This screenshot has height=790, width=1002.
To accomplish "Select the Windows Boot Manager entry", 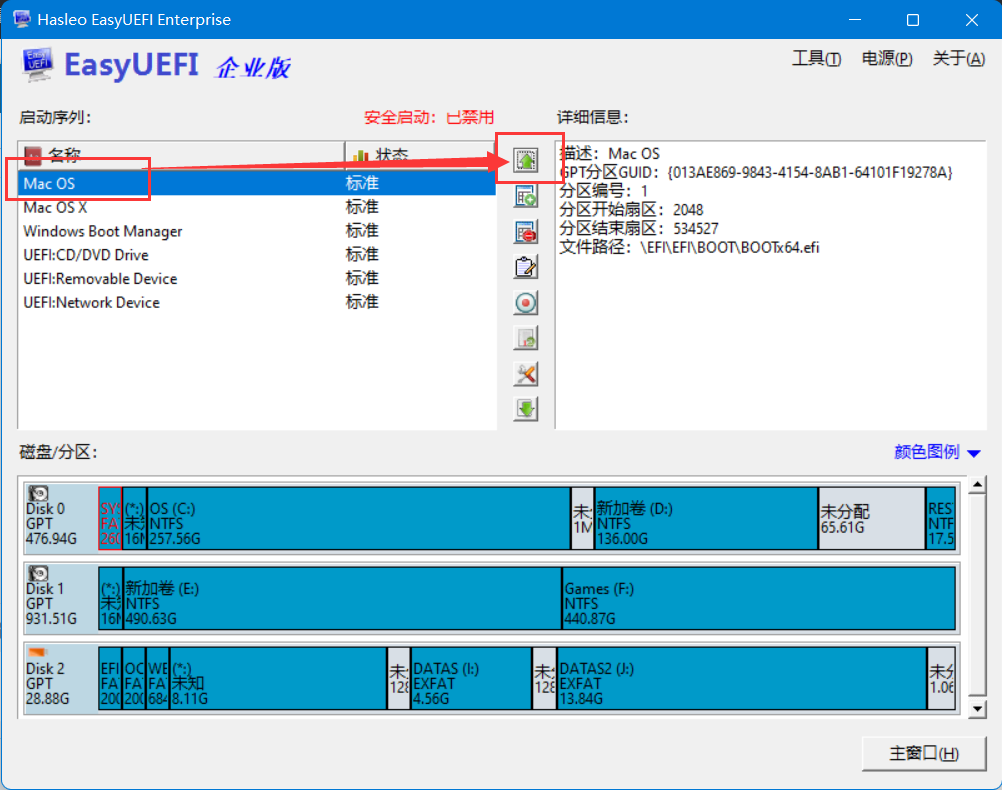I will pyautogui.click(x=102, y=231).
